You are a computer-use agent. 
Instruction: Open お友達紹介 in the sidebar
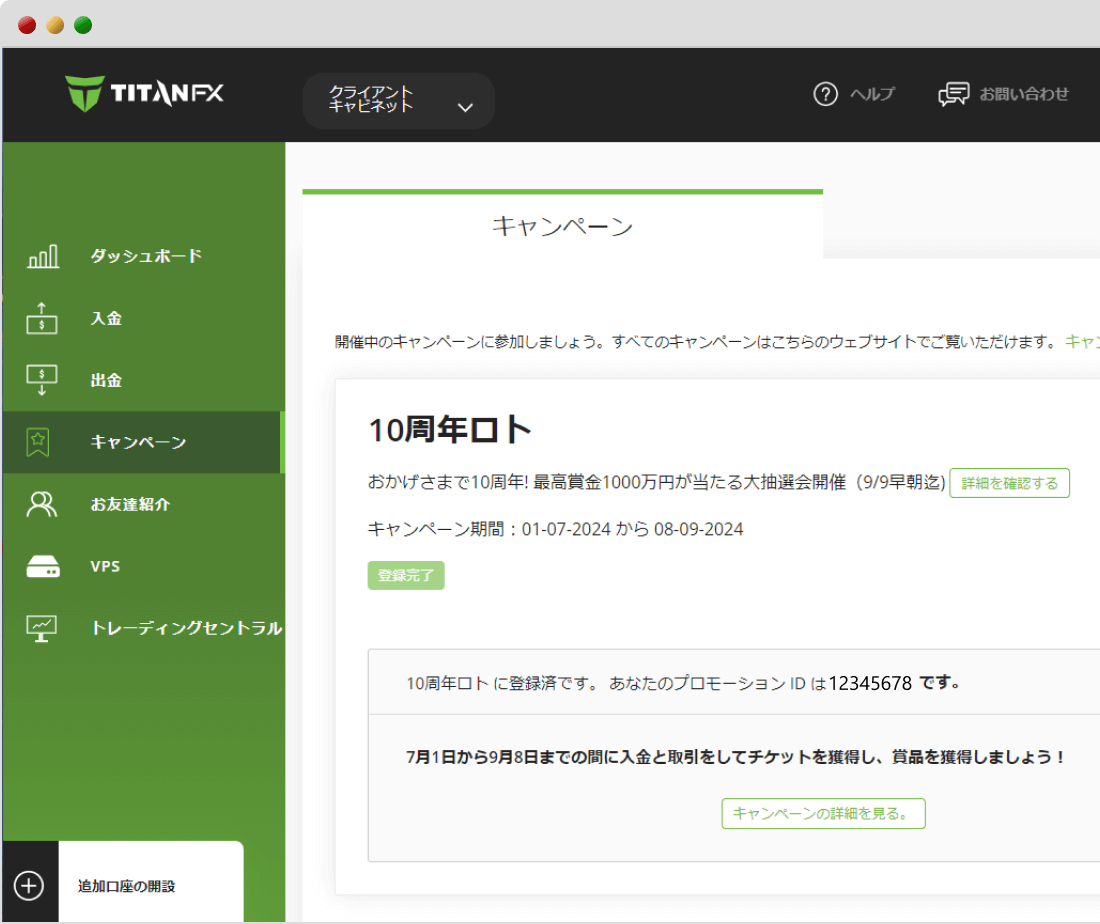click(130, 504)
